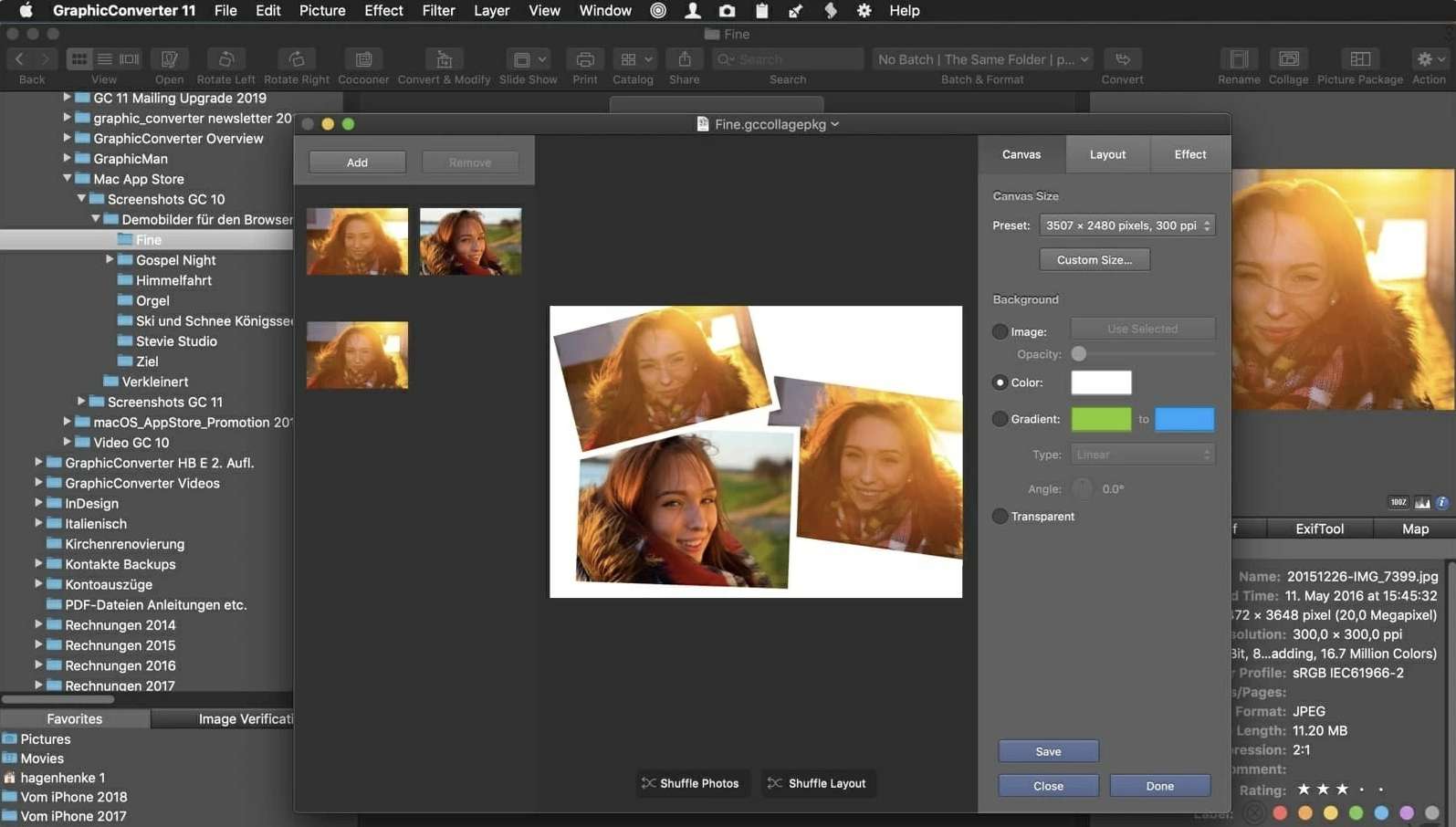The height and width of the screenshot is (827, 1456).
Task: Switch to the Layout tab
Action: (x=1107, y=154)
